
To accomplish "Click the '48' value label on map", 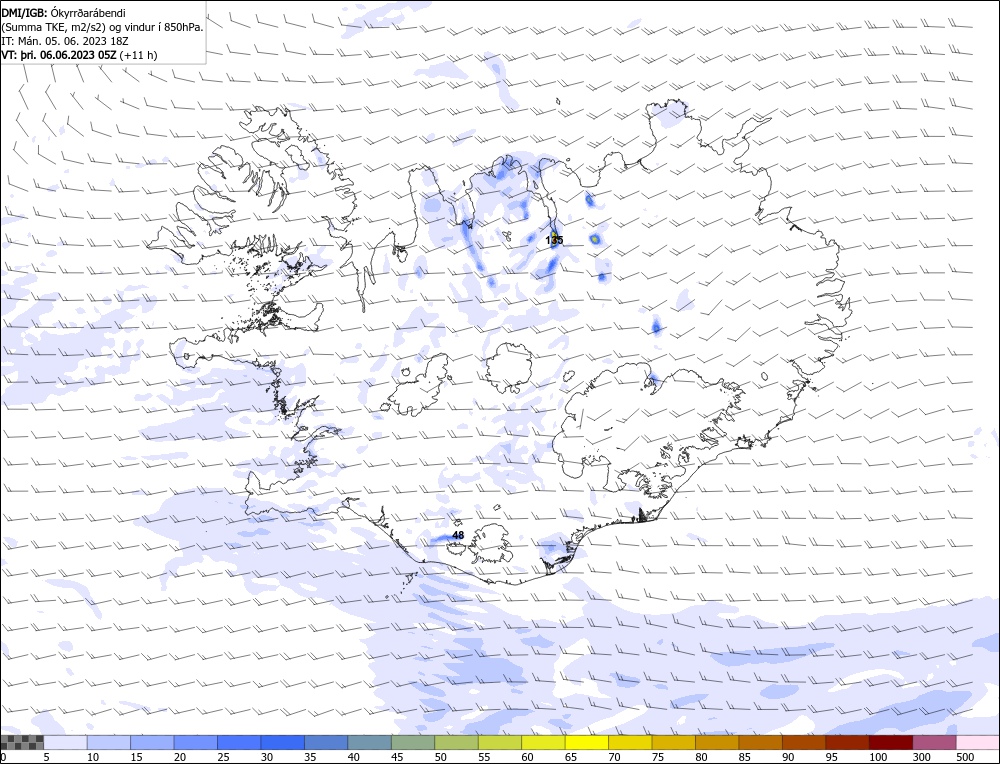I will tap(458, 535).
